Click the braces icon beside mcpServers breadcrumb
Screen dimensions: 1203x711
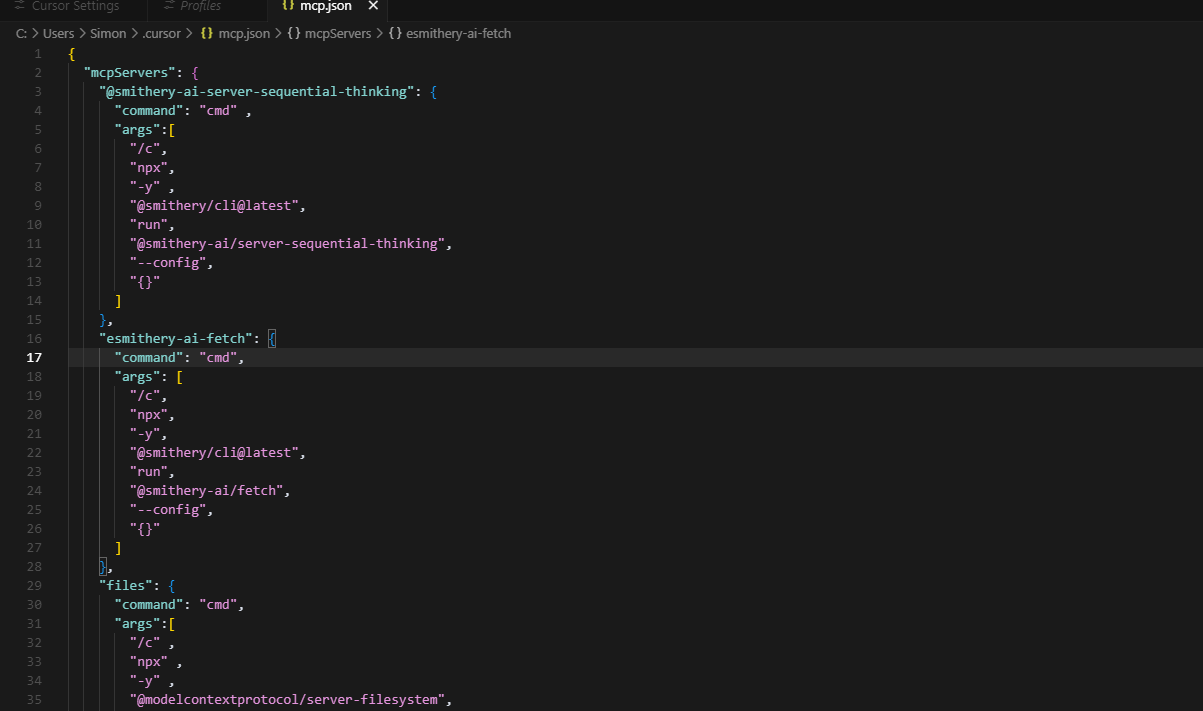point(294,33)
